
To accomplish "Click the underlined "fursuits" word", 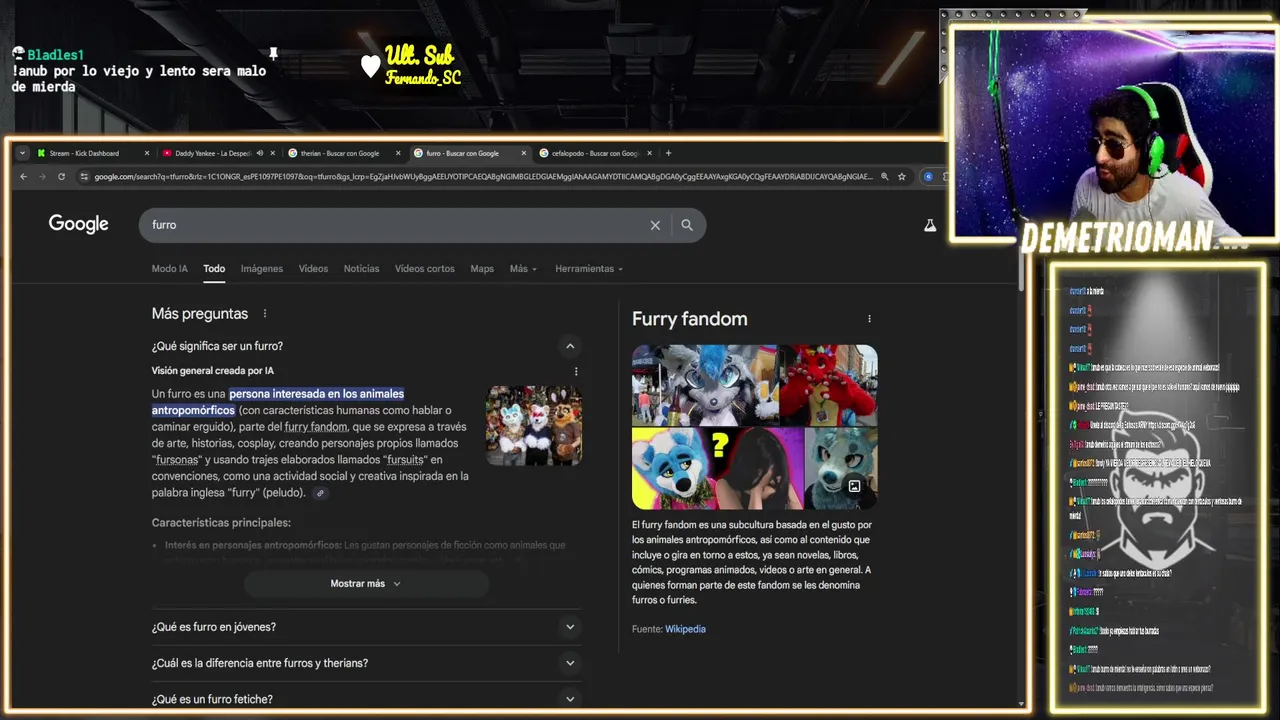I will tap(406, 460).
